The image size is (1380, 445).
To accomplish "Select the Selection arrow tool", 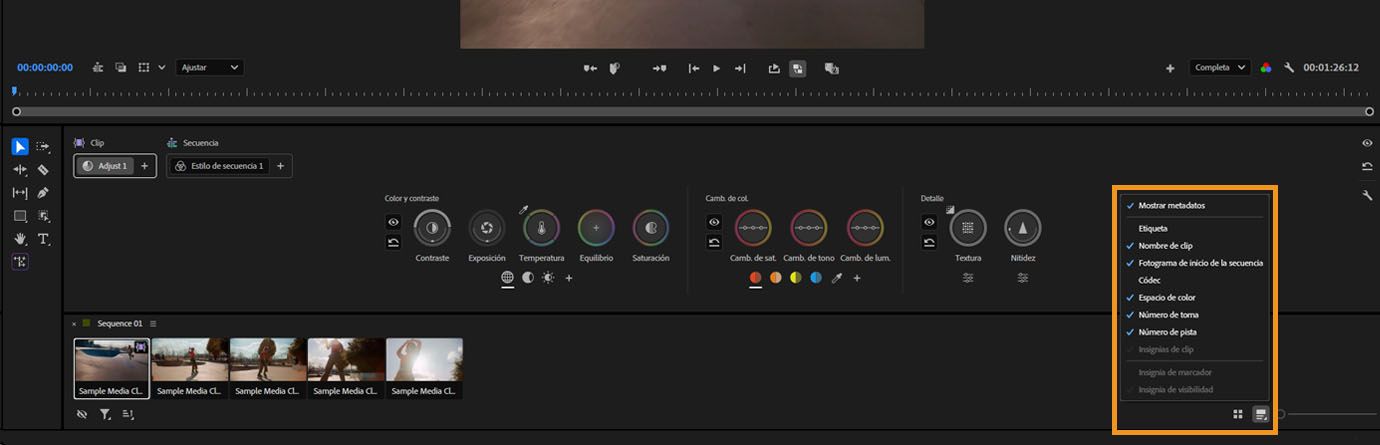I will 20,146.
